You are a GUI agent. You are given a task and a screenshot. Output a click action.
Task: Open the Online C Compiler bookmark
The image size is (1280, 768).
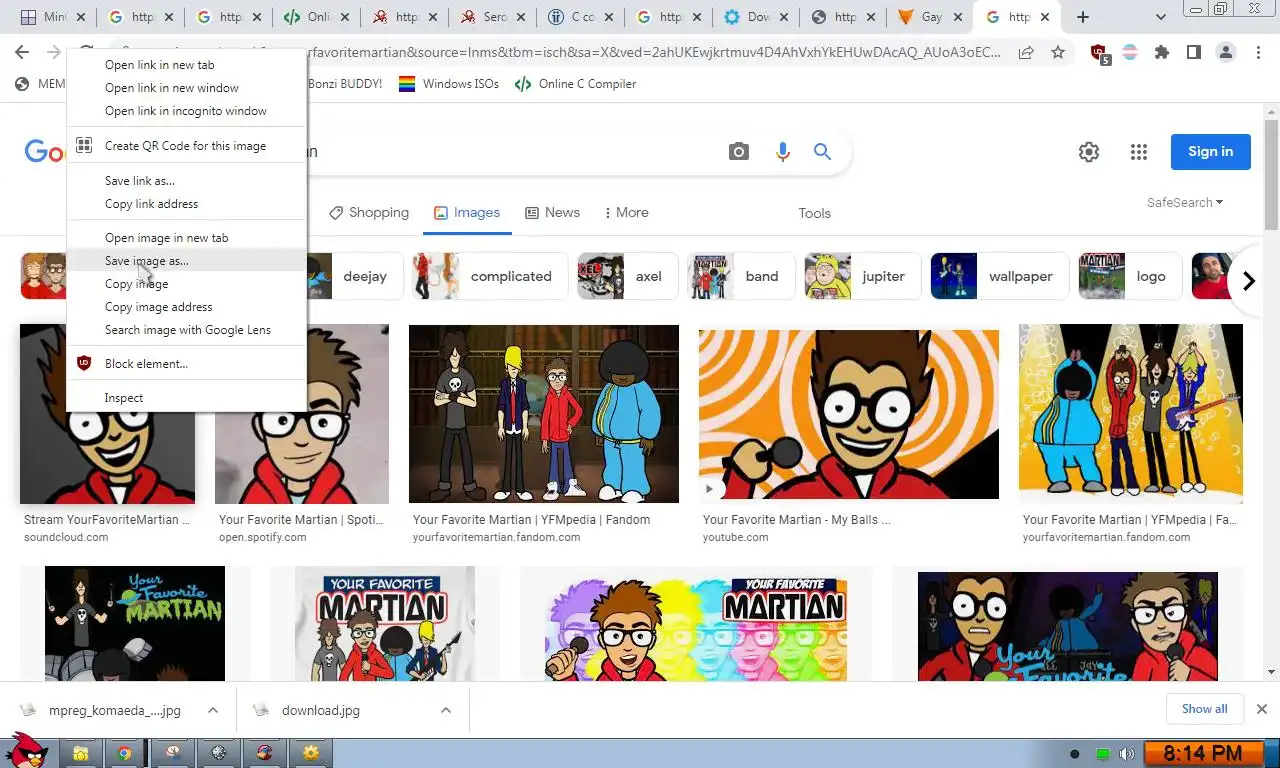click(575, 84)
